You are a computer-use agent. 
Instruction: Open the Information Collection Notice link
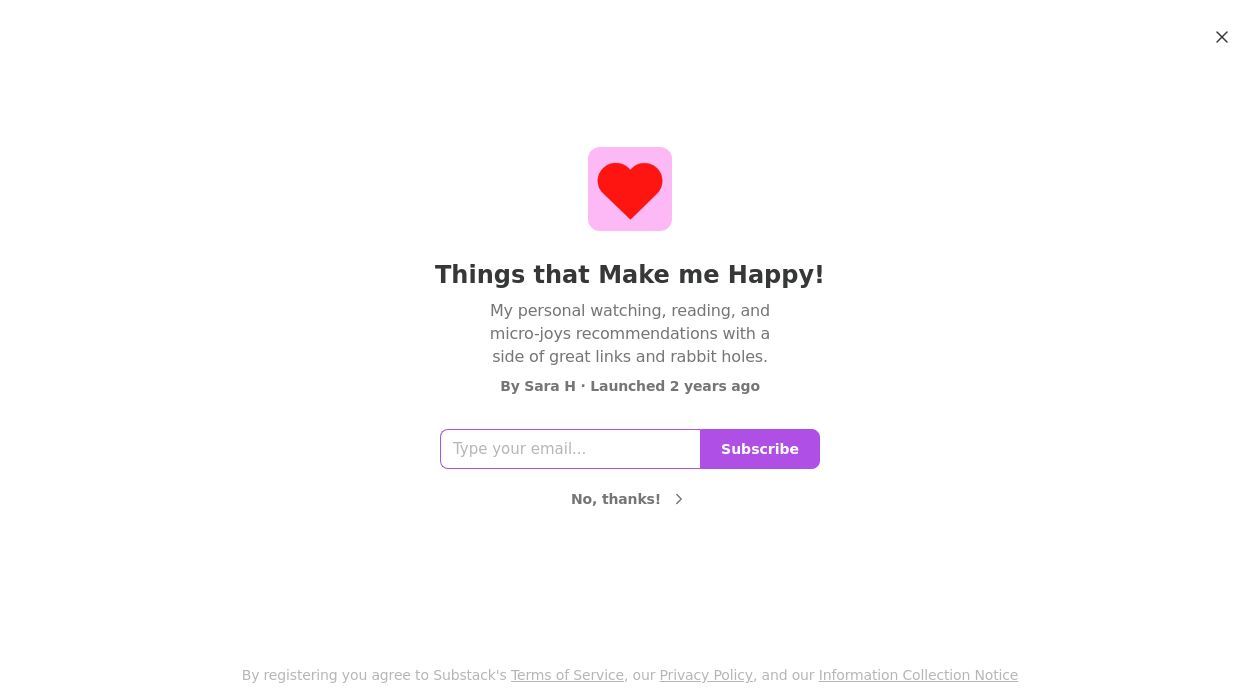point(918,675)
